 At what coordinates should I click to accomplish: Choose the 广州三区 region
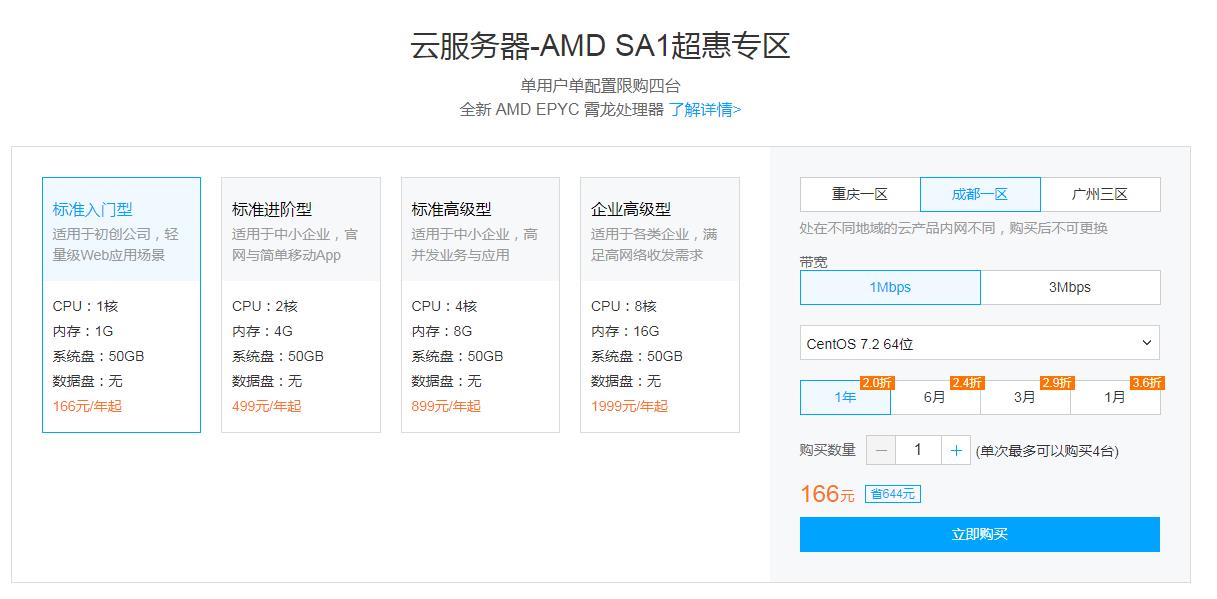1100,194
